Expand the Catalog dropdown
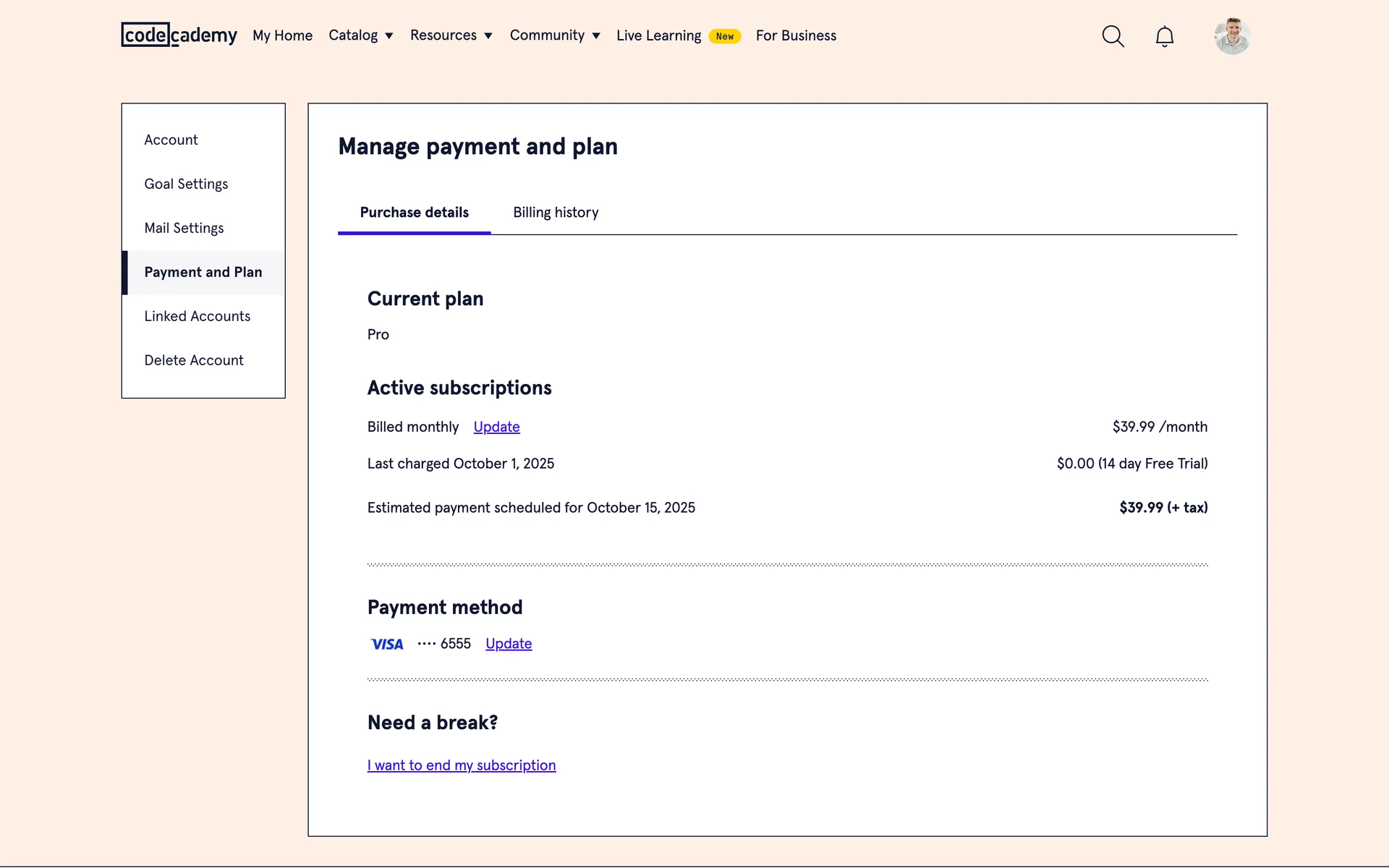Viewport: 1389px width, 868px height. 360,35
